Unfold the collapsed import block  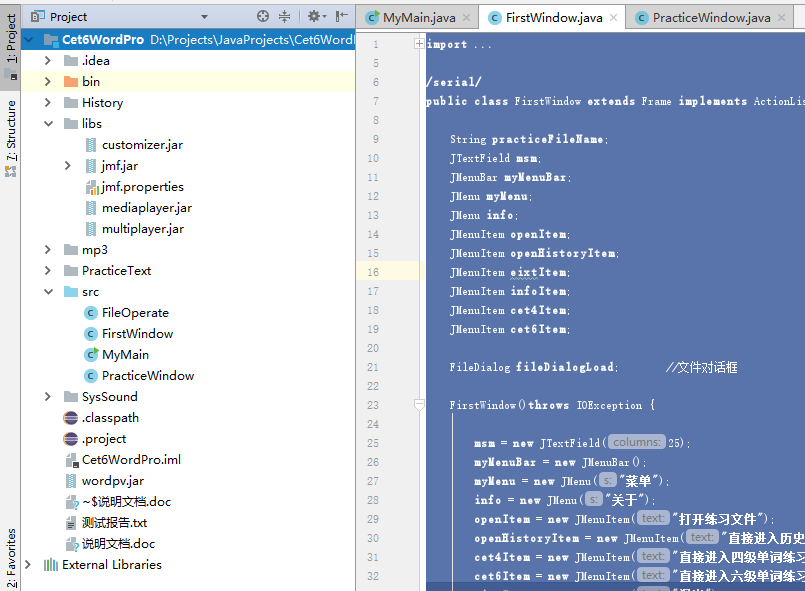click(419, 44)
